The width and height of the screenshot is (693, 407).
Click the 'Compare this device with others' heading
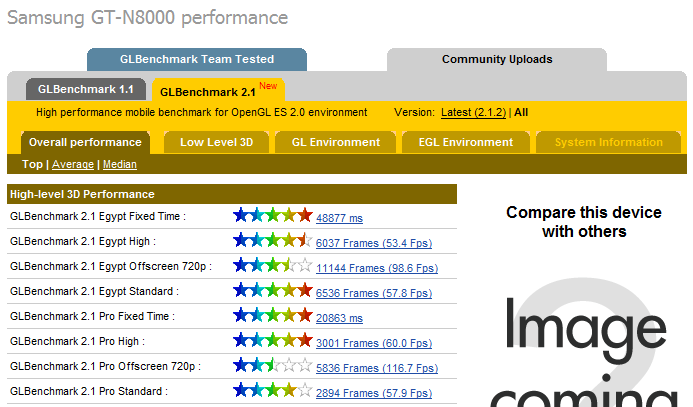pyautogui.click(x=584, y=222)
